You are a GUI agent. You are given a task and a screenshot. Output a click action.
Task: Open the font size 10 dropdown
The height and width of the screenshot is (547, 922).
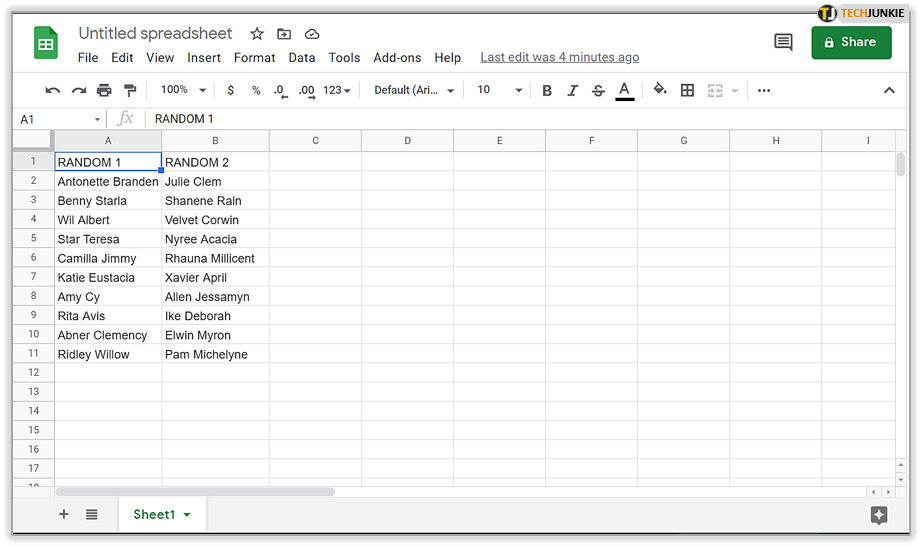(499, 90)
